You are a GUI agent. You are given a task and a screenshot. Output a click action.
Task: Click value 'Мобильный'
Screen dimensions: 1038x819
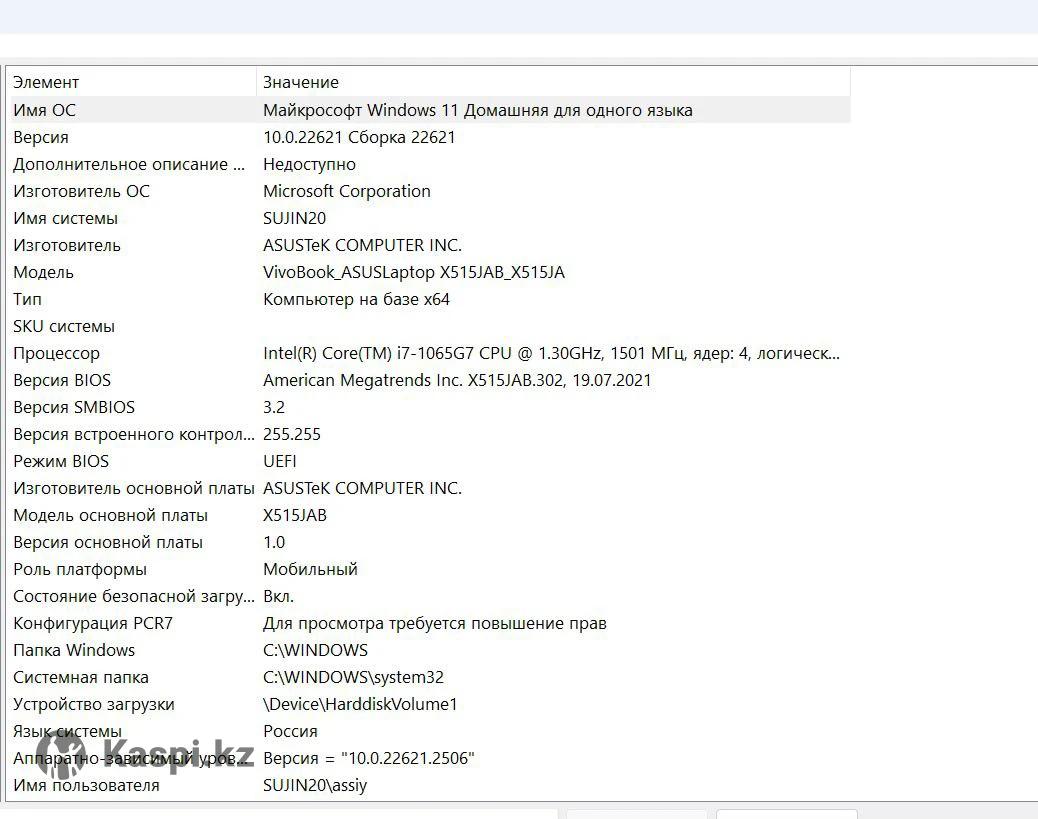(310, 569)
